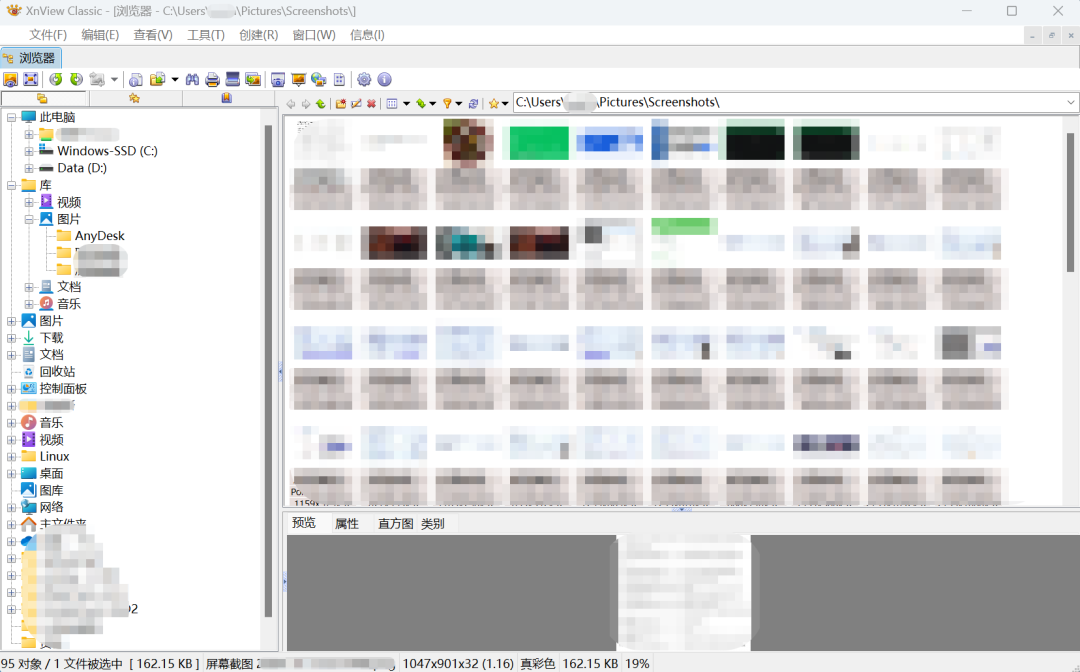Image resolution: width=1080 pixels, height=672 pixels.
Task: Open the filter funnel dropdown arrow
Action: pos(459,103)
